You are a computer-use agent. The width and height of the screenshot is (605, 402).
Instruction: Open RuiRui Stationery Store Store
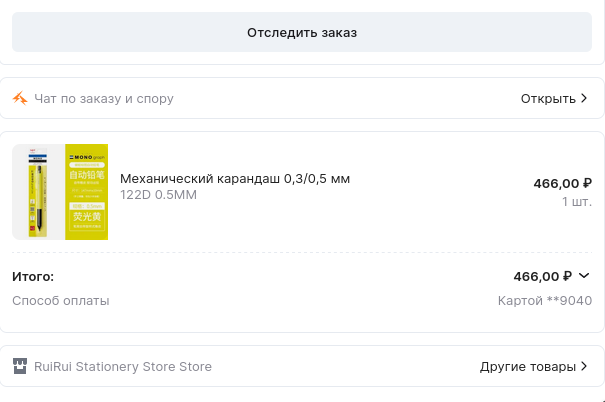[x=123, y=366]
